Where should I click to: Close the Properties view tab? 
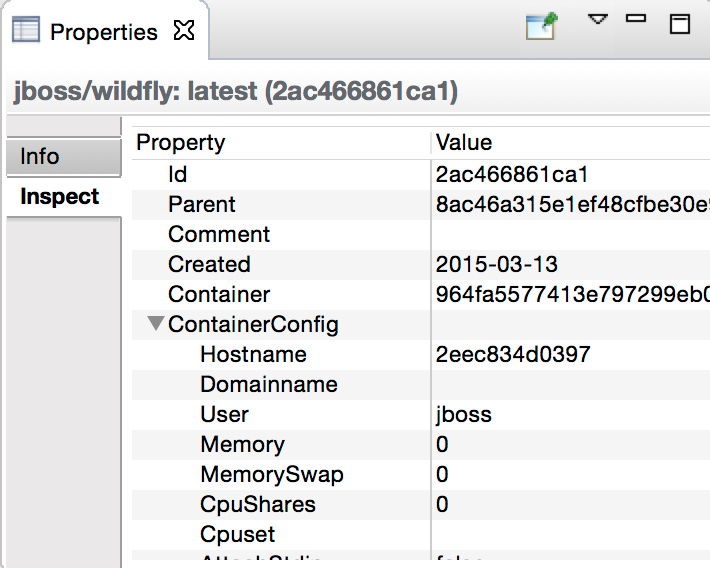(184, 31)
